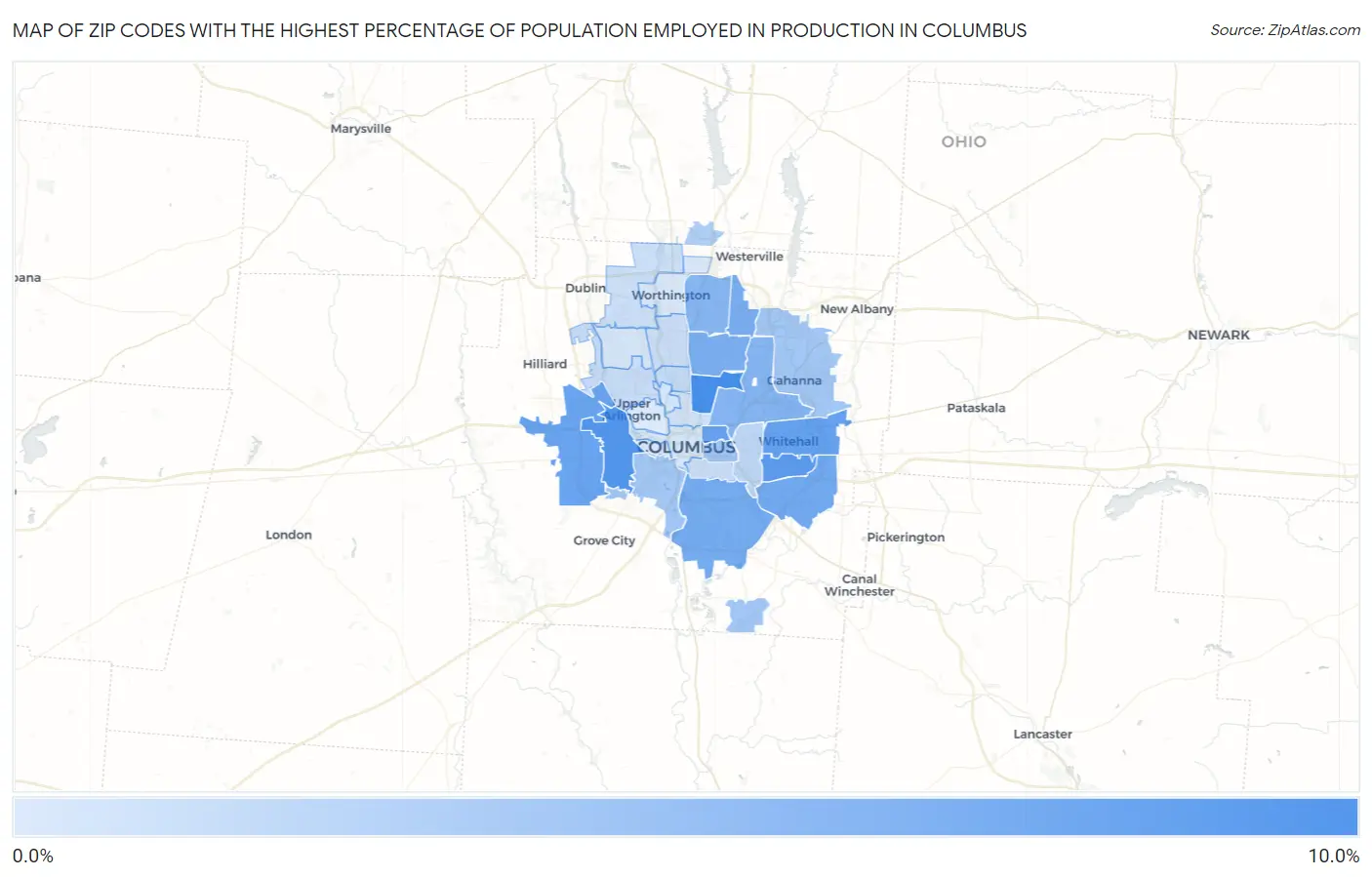Click the blue gradient legend bar
The image size is (1372, 877).
point(685,817)
